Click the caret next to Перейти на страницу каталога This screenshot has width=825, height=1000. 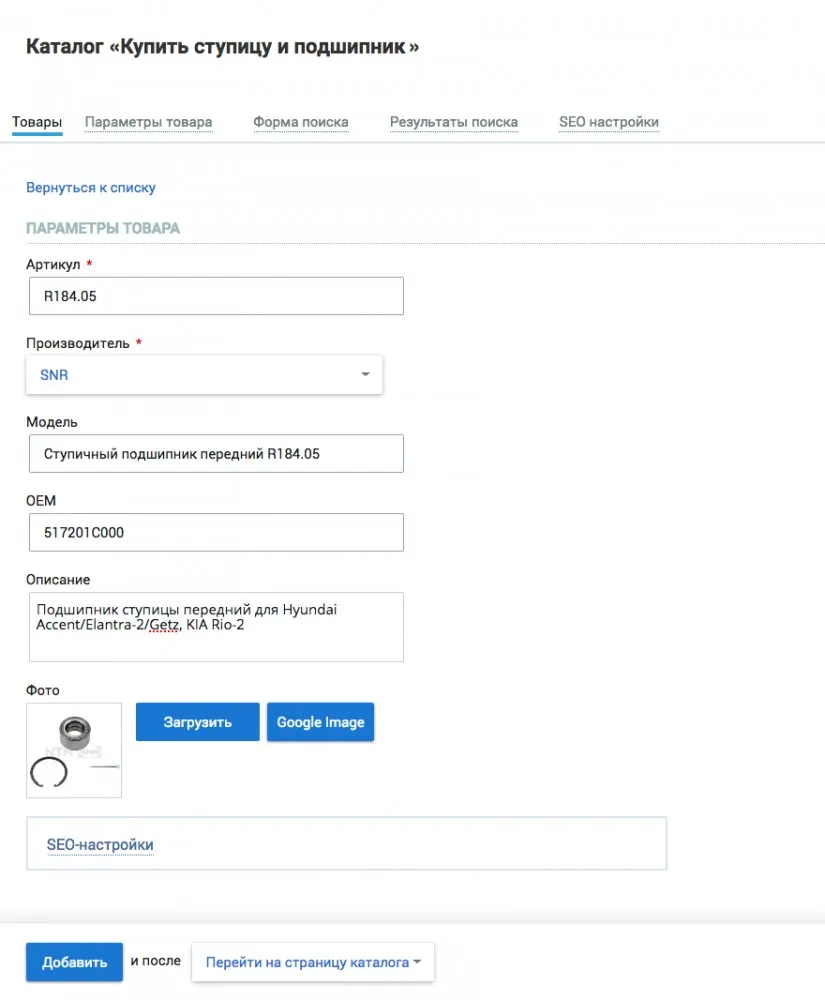click(x=416, y=963)
